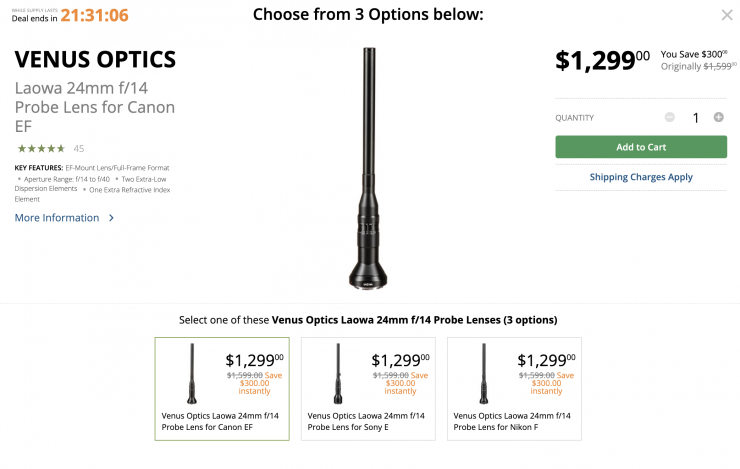Click the Sony E lens thumbnail image
Viewport: 740px width, 469px height.
(x=337, y=373)
